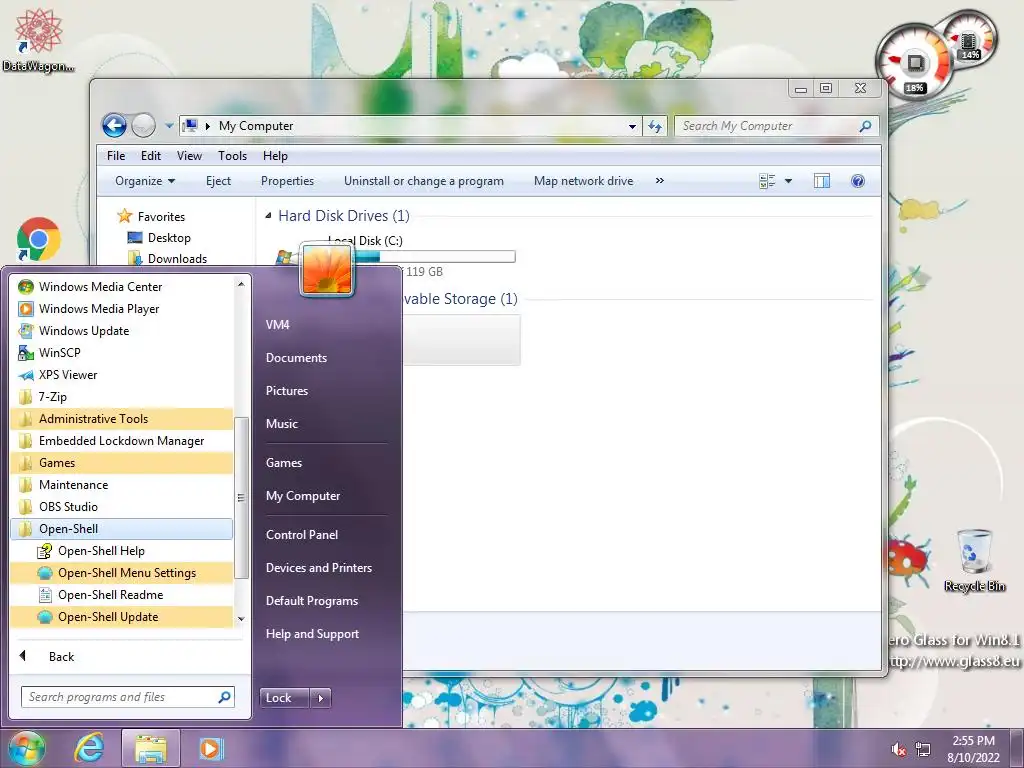Launch WinSCP from the programs list
This screenshot has height=768, width=1024.
122,353
